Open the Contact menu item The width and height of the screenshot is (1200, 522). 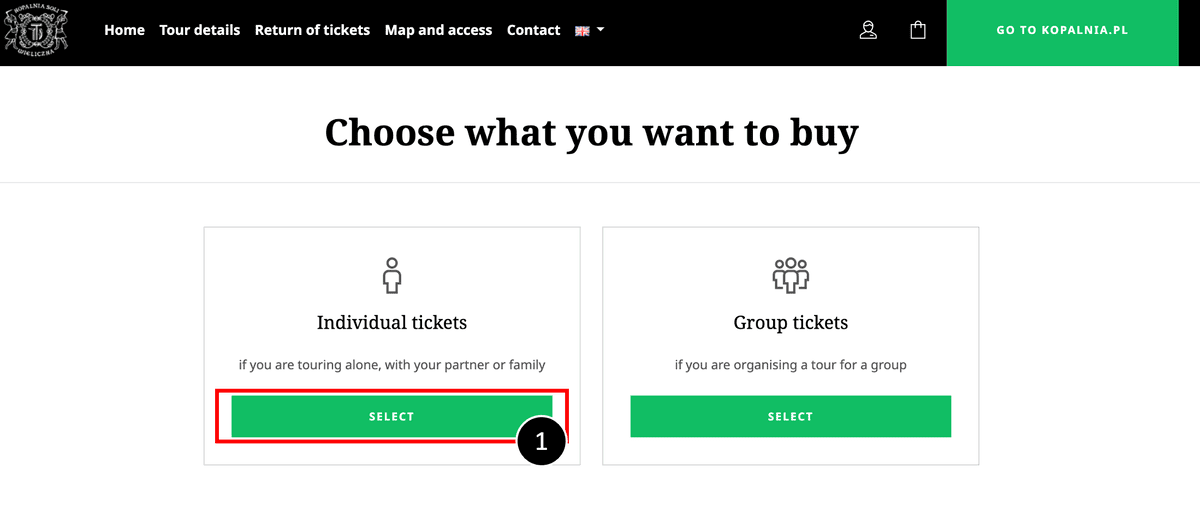click(x=533, y=30)
